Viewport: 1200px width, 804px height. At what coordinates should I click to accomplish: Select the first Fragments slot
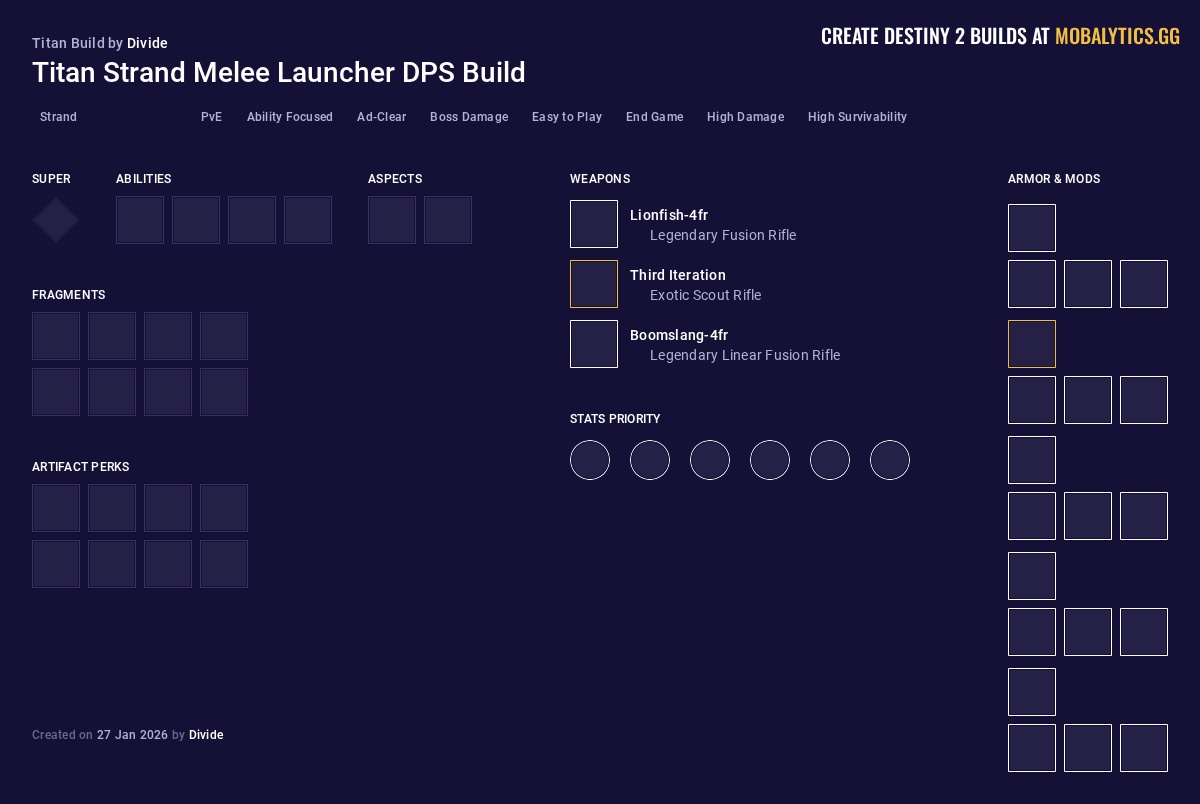tap(56, 336)
